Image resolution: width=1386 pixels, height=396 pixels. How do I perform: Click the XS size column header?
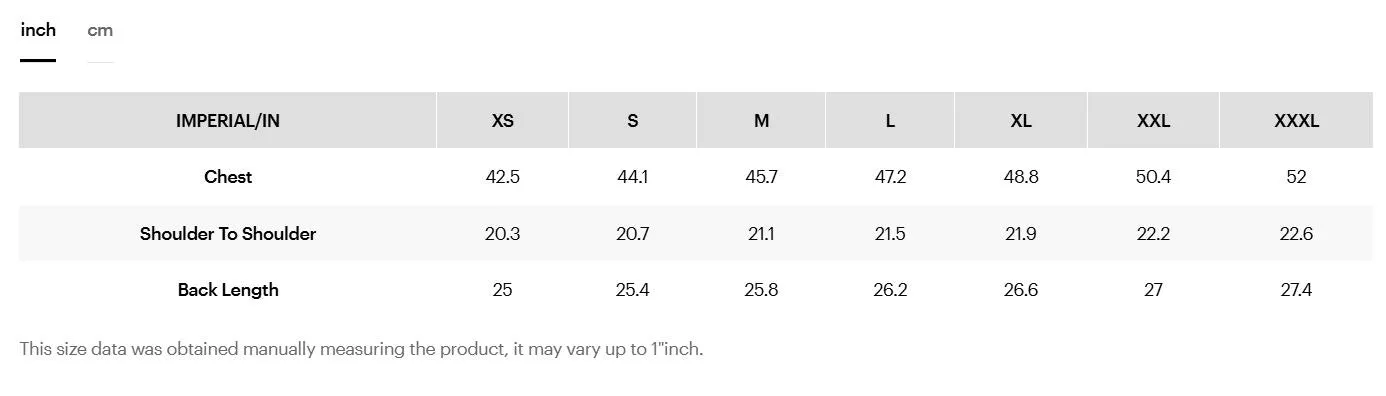click(503, 121)
